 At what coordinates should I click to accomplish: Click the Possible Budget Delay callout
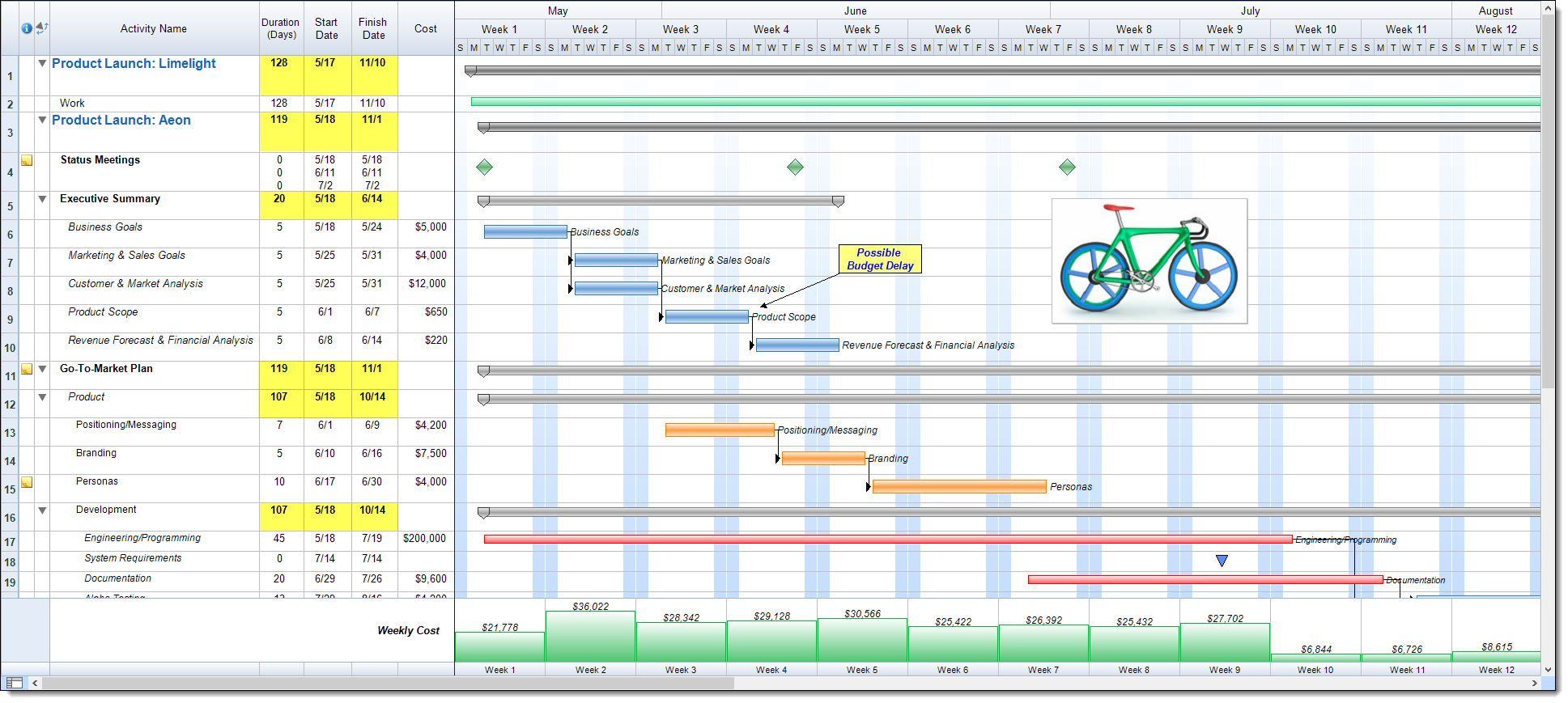(x=879, y=259)
